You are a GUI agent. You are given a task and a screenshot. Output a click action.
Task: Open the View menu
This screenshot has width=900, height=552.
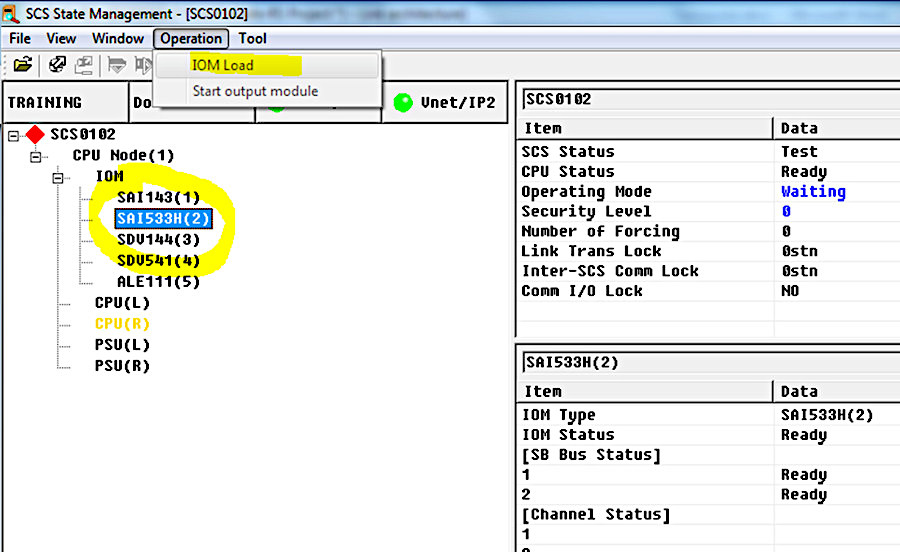tap(61, 38)
